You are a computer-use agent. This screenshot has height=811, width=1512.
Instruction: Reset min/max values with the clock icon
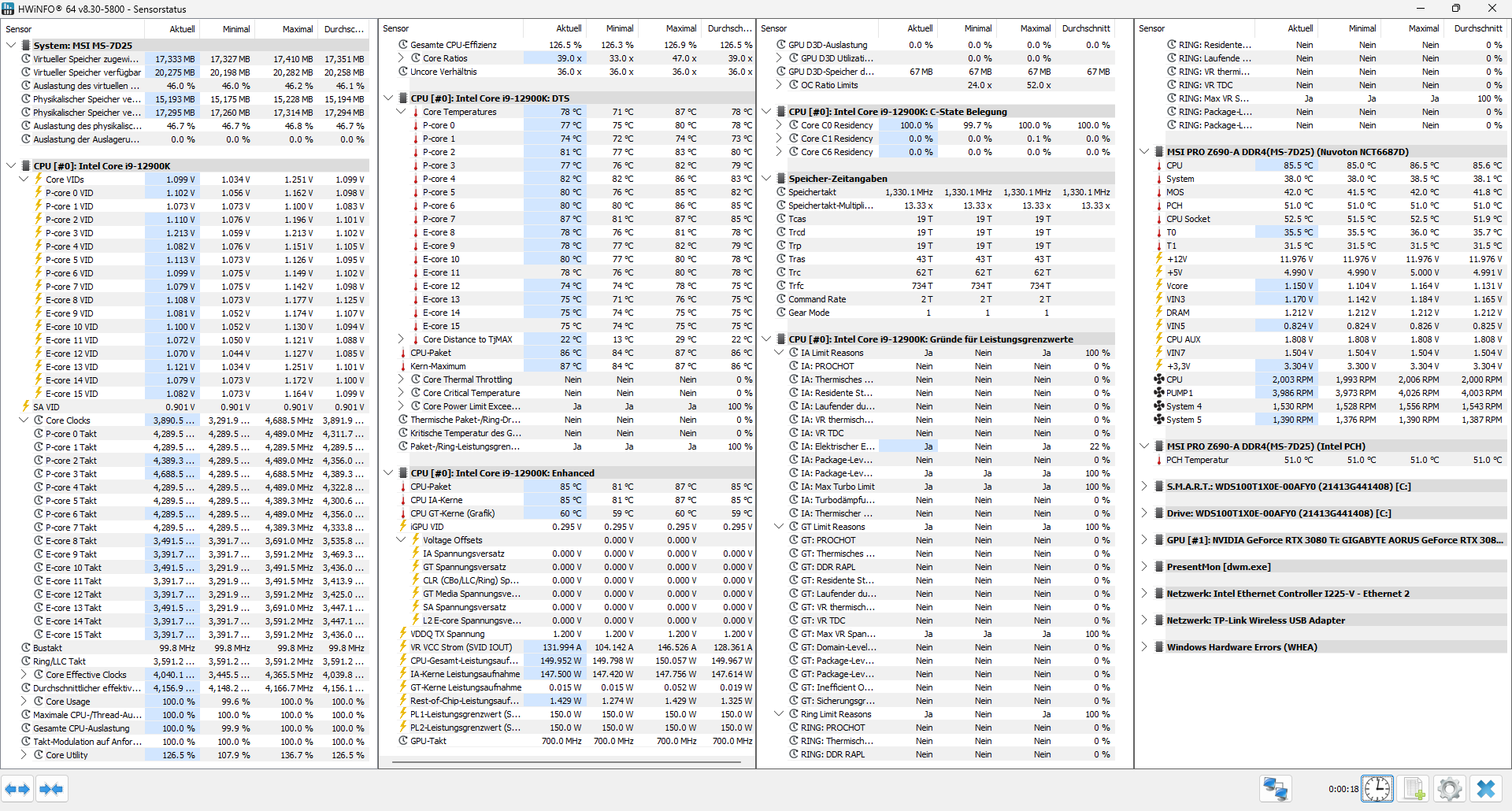pyautogui.click(x=1377, y=788)
